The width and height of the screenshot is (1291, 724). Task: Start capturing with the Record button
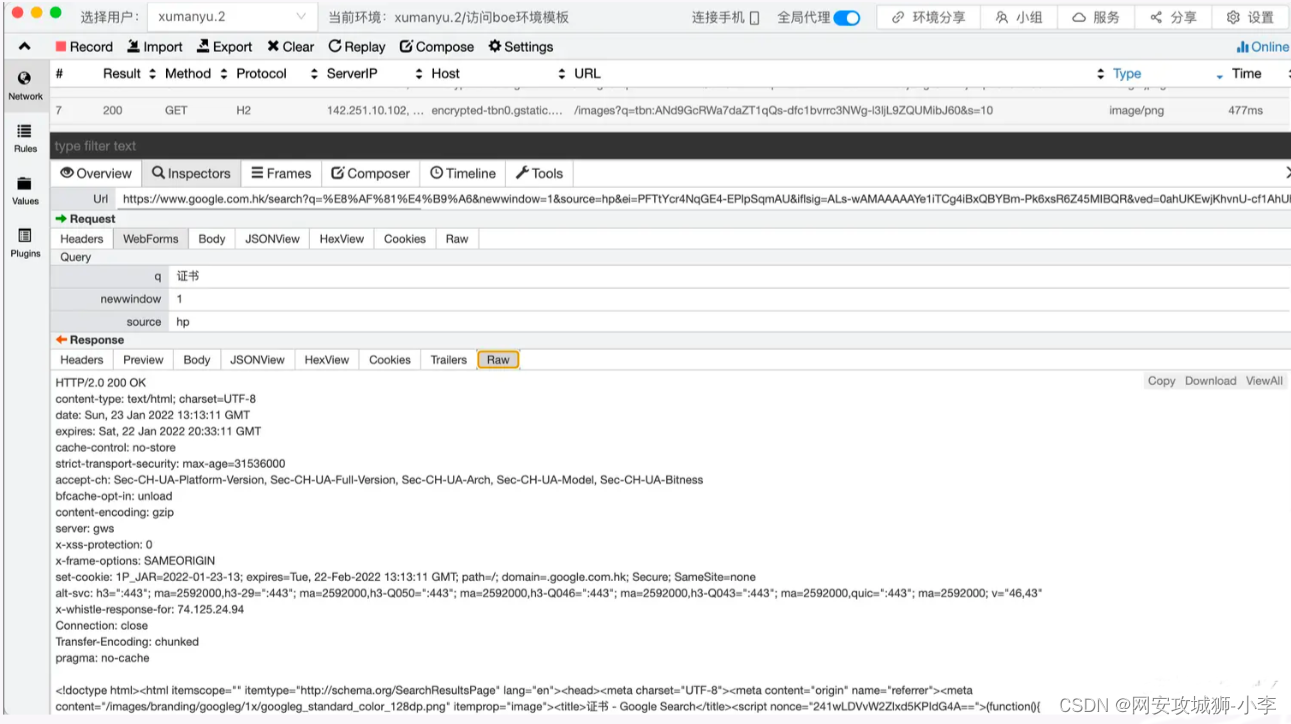click(84, 46)
